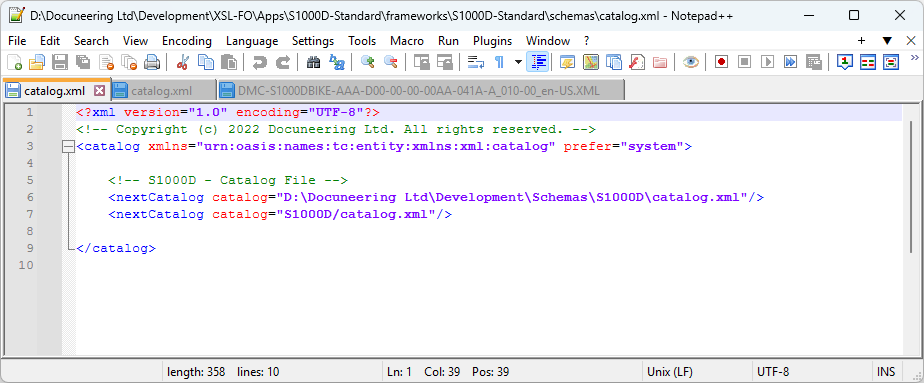Open the Document List panel icon
Screen dimensions: 924x383
[x=613, y=62]
